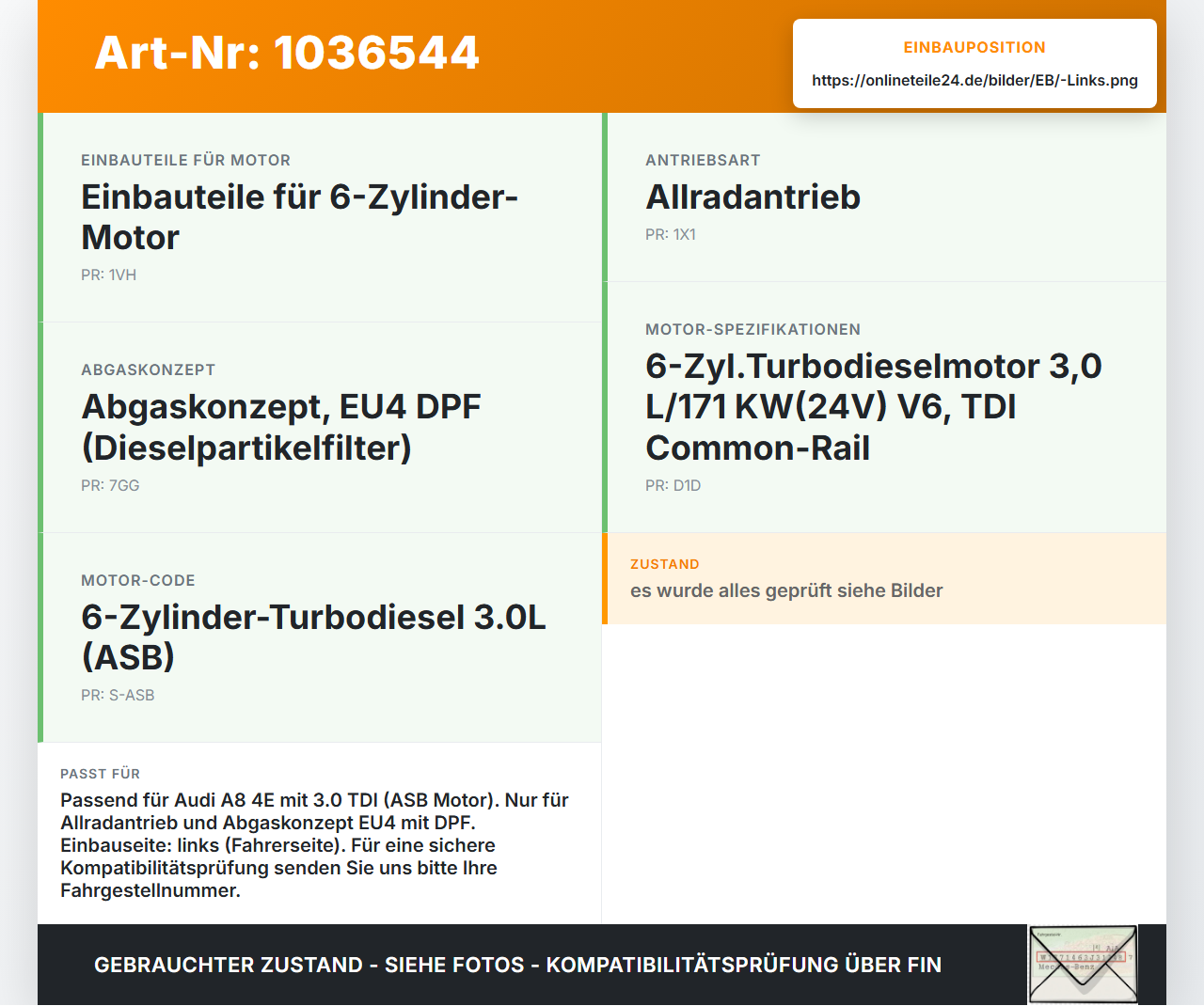Click the 'GEBRAUCHTER ZUSTAND - SIEHE FOTOS' footer banner text
Screen dimensions: 1204x1006
coord(517,965)
